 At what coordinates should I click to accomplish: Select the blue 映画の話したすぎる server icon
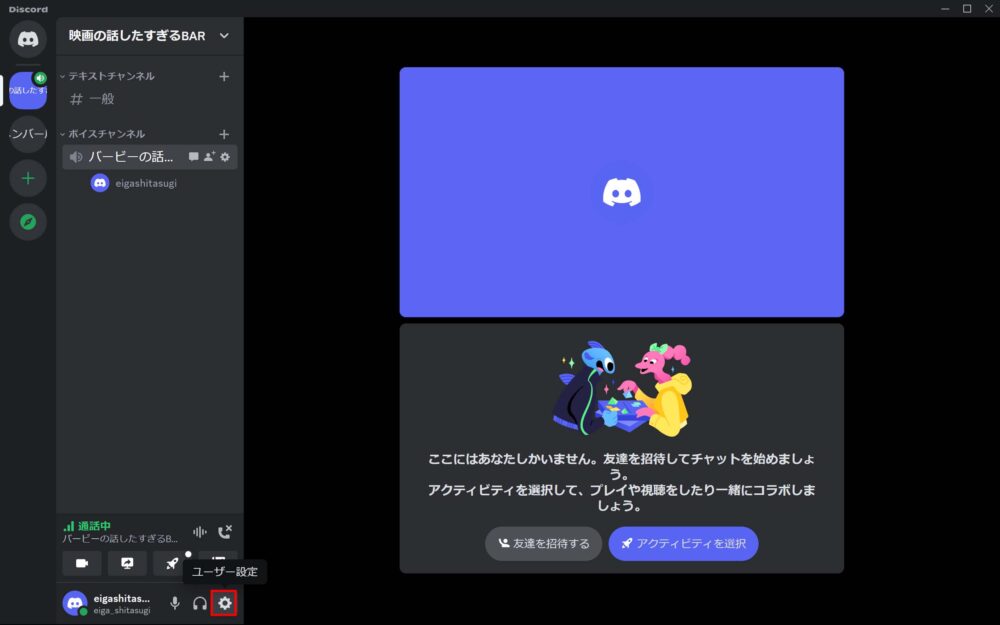[x=28, y=91]
